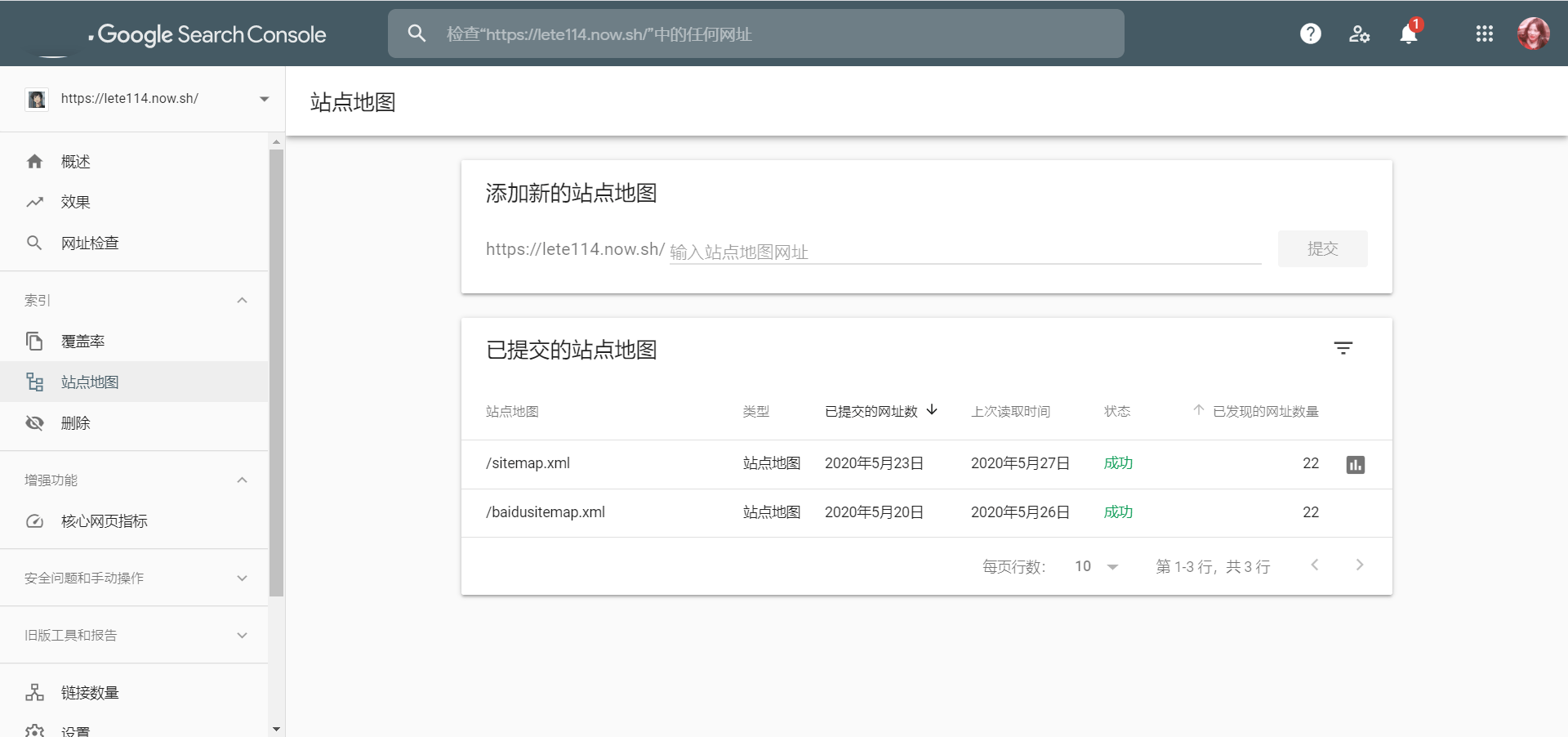Screen dimensions: 1568x737
Task: Open the filter icon for submitted sitemaps
Action: (1343, 349)
